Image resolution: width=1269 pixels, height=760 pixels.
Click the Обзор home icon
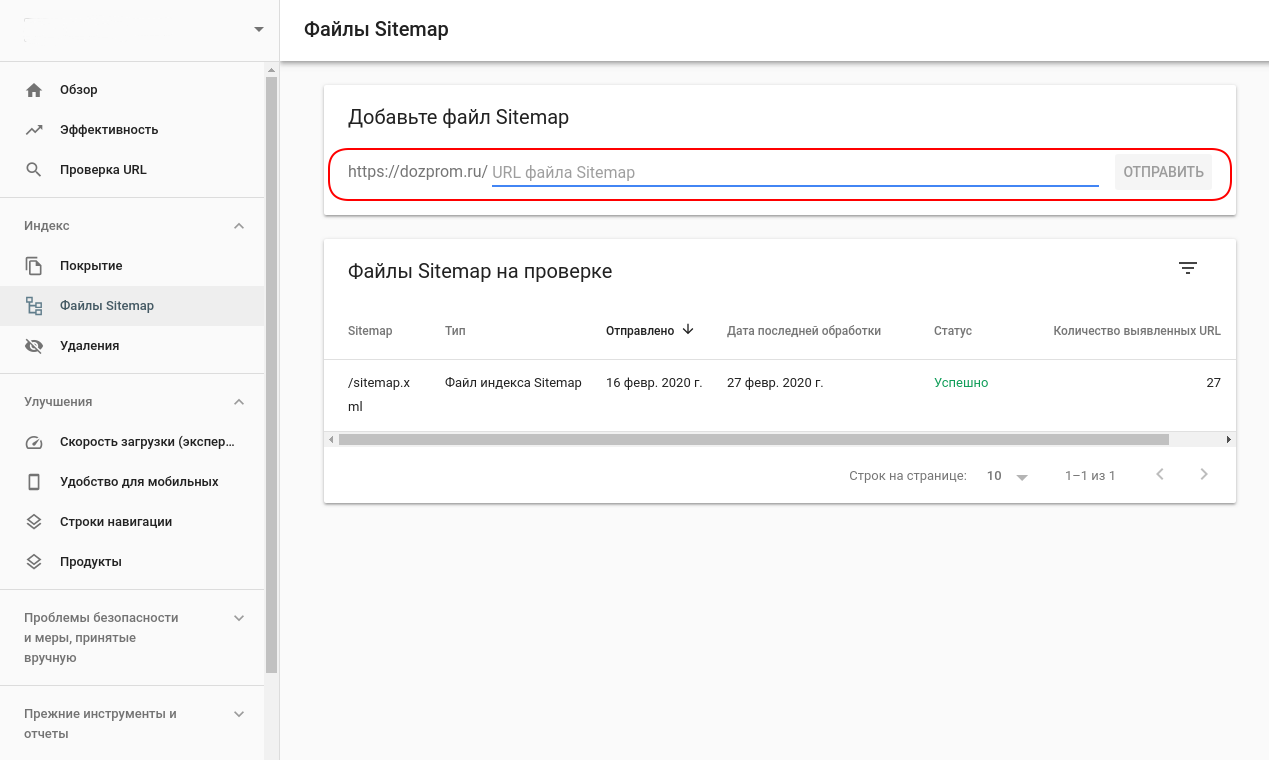click(34, 90)
